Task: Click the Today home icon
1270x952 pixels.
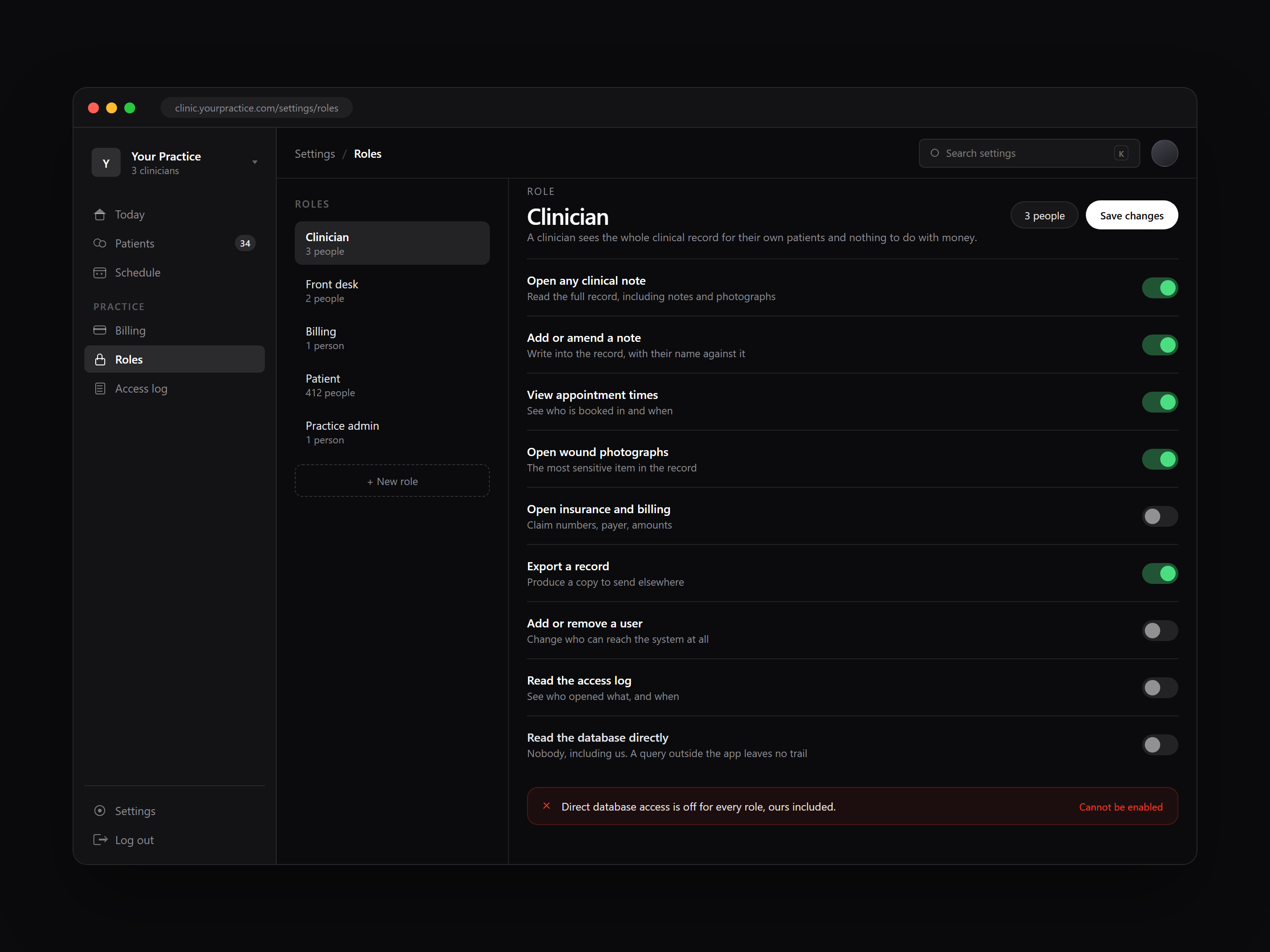Action: click(x=100, y=214)
